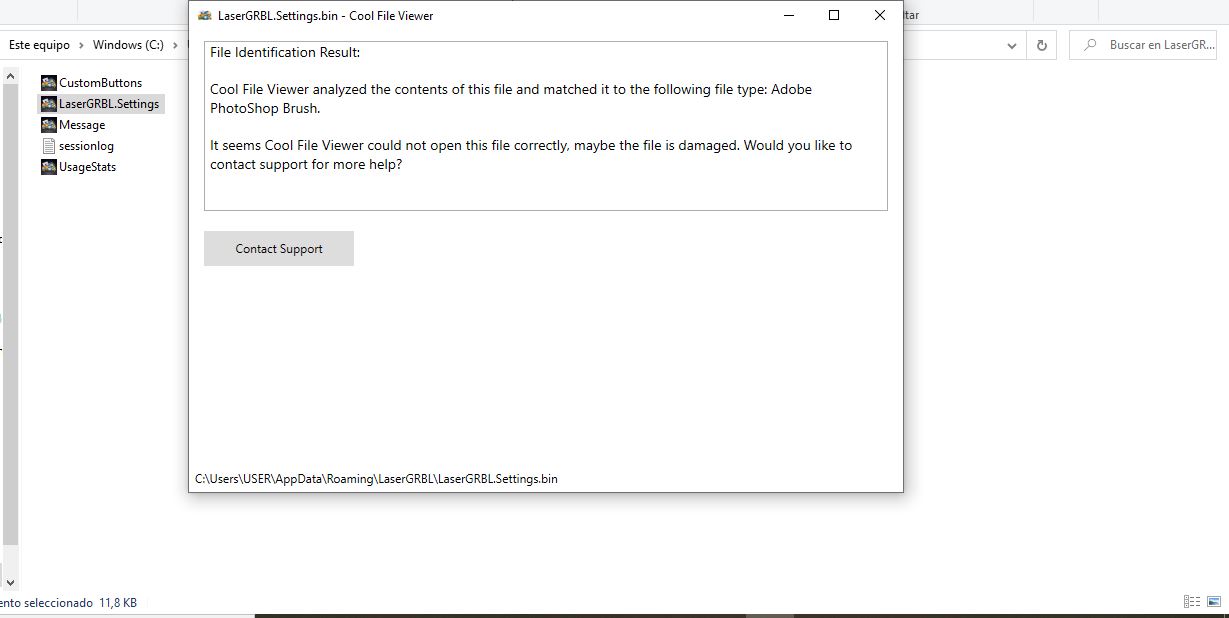1229x618 pixels.
Task: Click the sessionlog text document icon
Action: point(49,145)
